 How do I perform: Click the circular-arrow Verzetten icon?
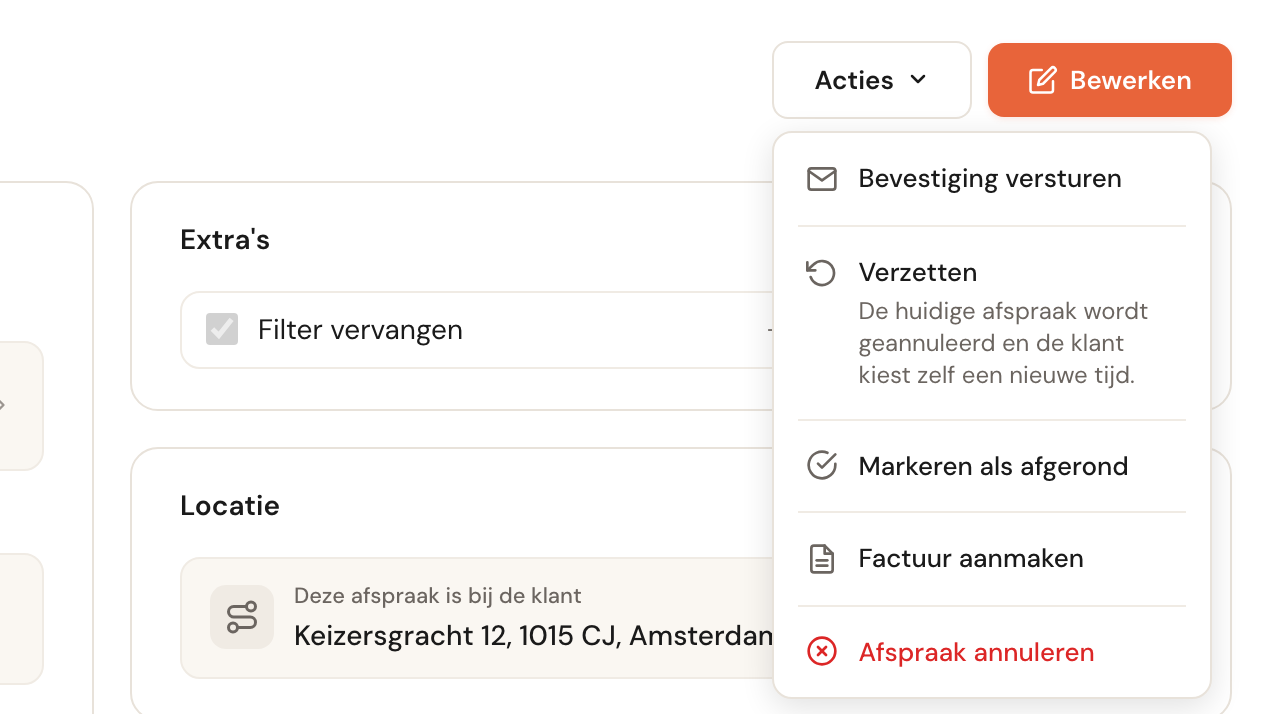tap(821, 272)
